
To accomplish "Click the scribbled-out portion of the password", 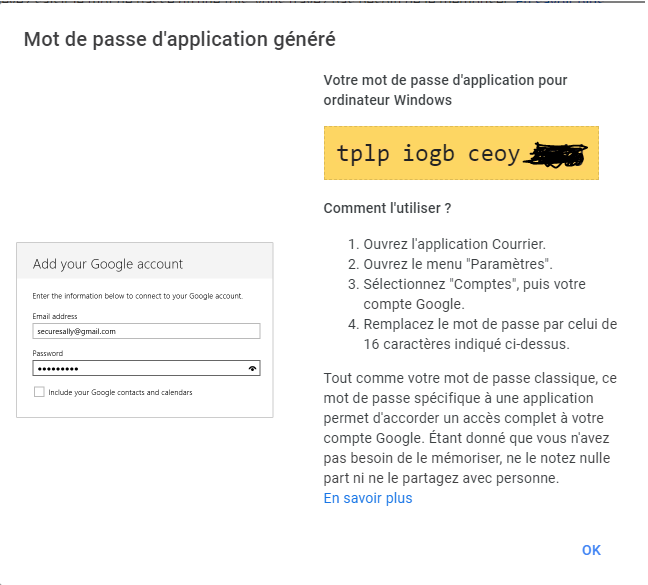I will click(x=556, y=155).
